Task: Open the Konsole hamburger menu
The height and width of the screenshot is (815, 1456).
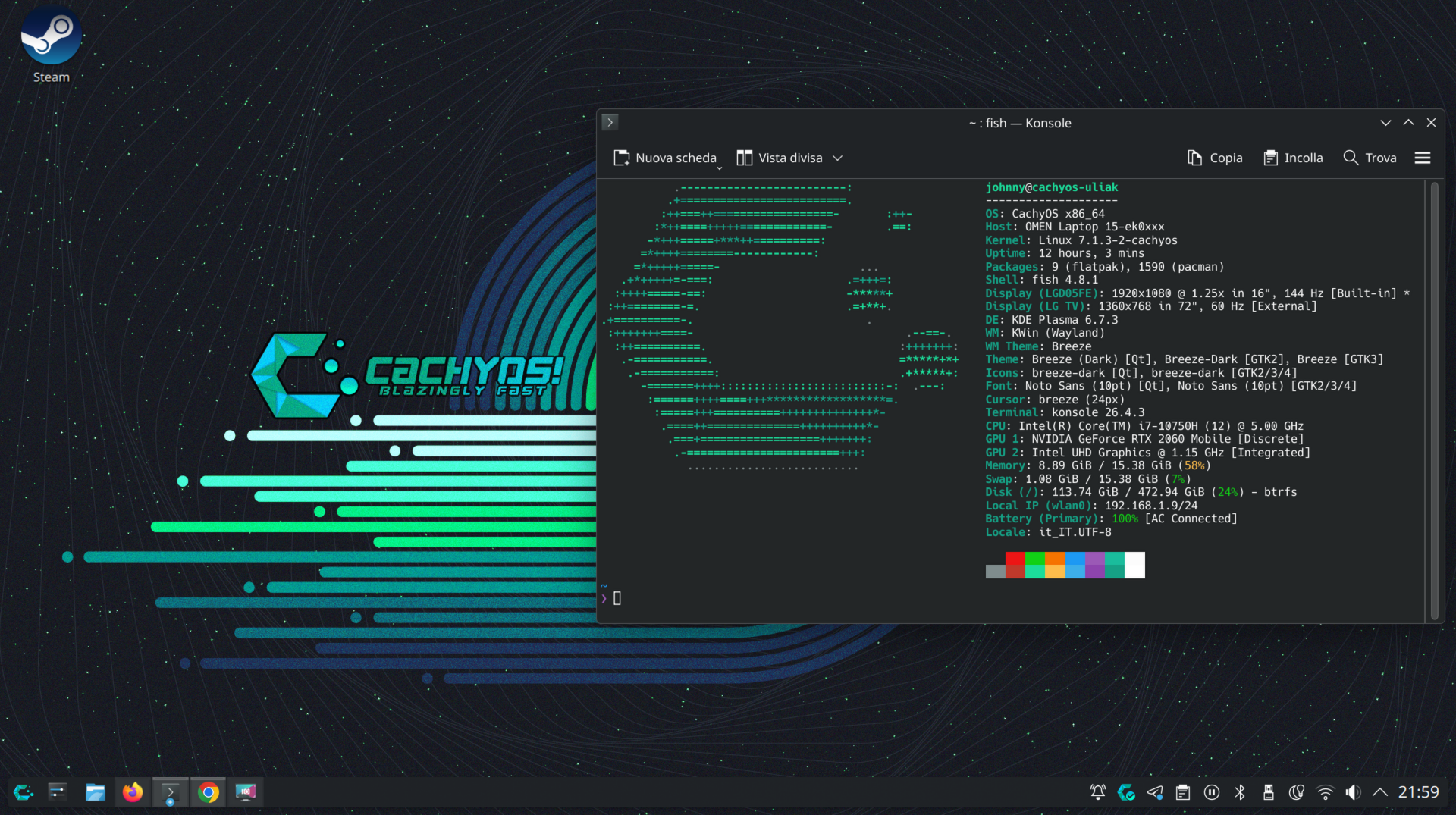Action: (x=1423, y=158)
